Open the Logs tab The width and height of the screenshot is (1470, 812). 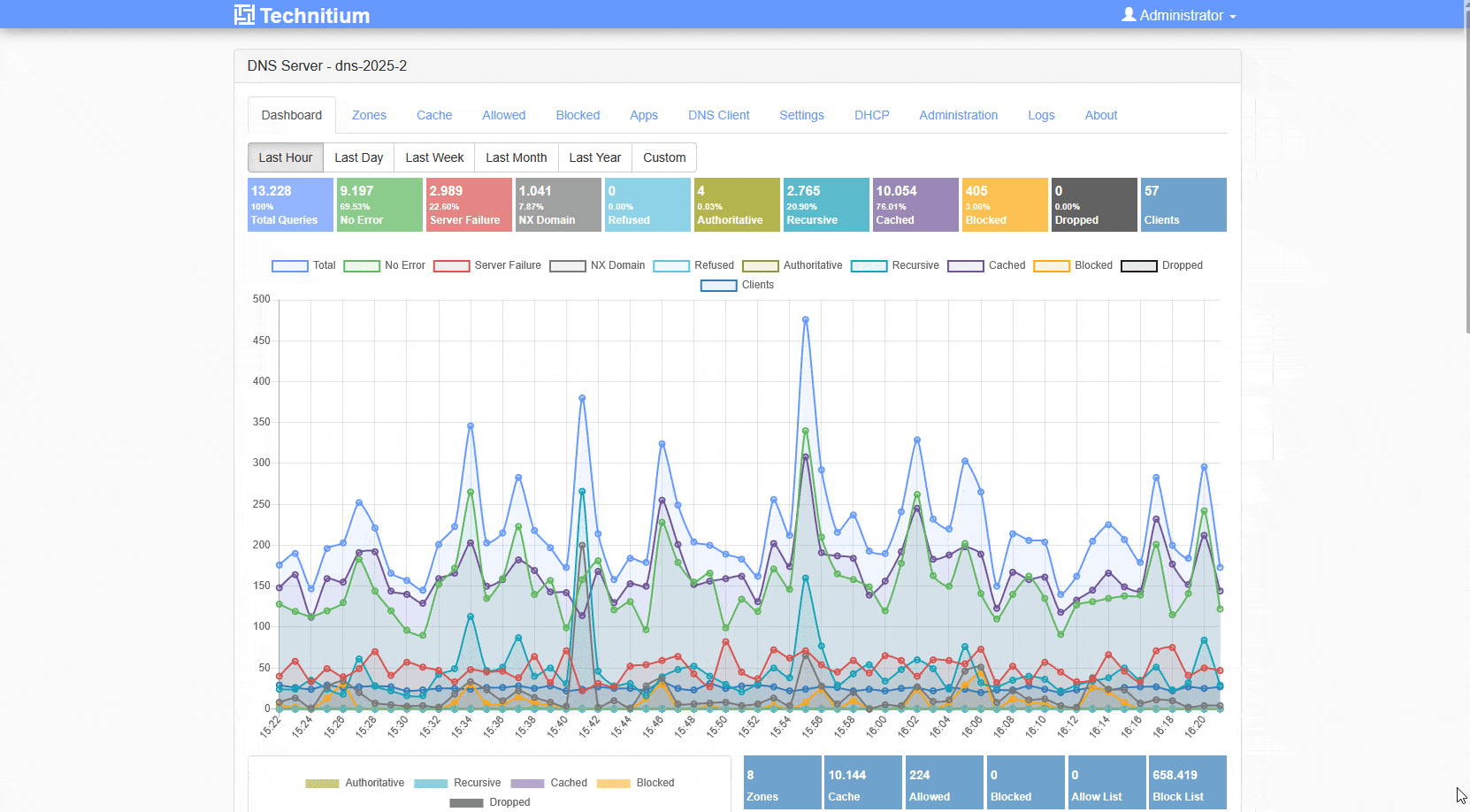[1041, 115]
